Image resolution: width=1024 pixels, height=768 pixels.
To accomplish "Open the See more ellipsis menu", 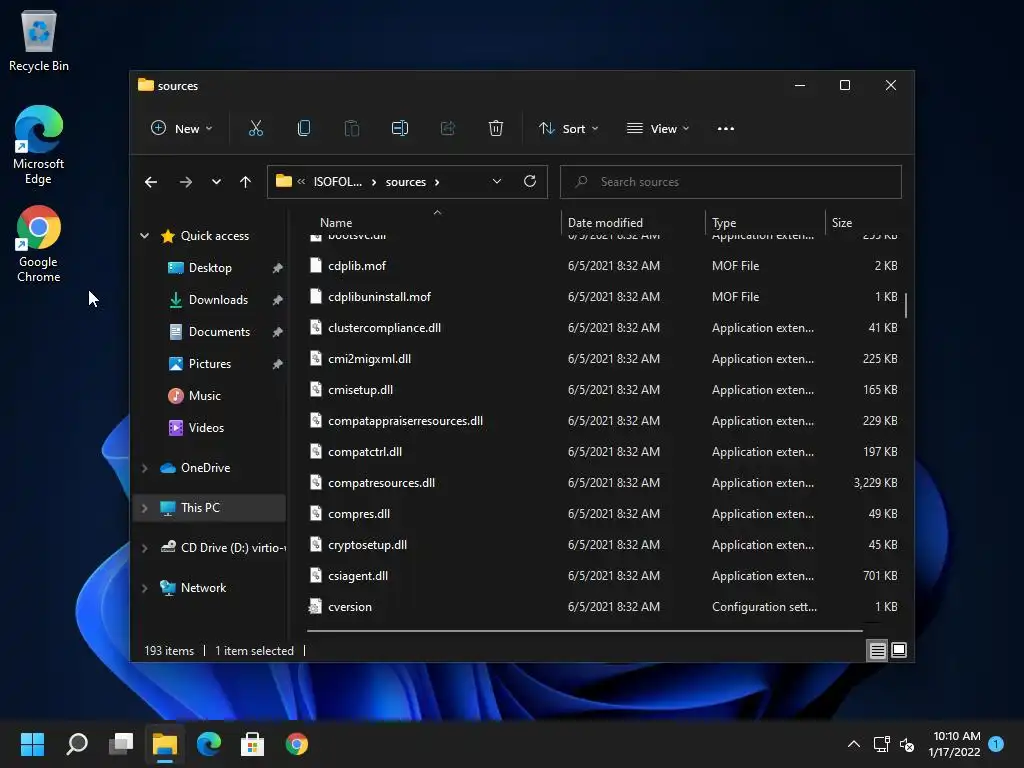I will point(726,129).
